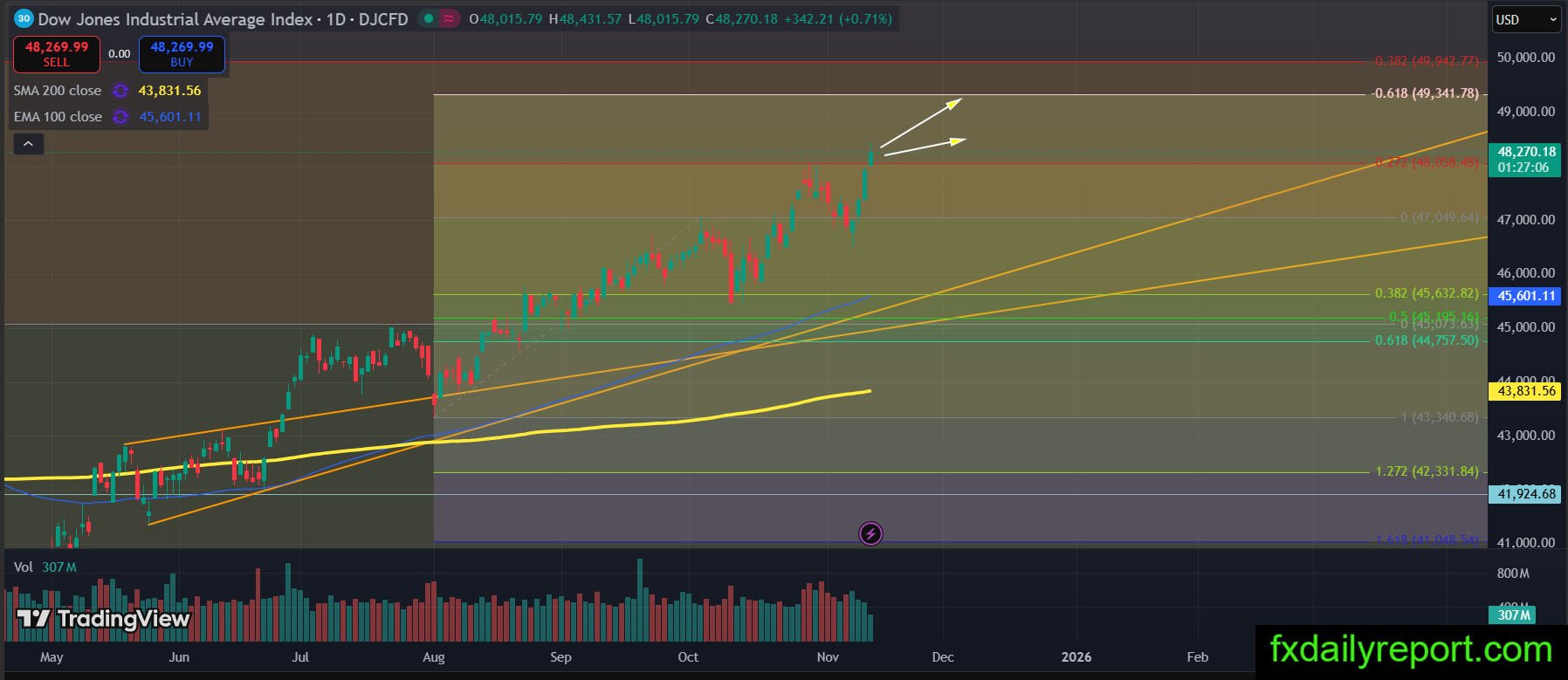Click the 307M volume tag on the axis
The height and width of the screenshot is (680, 1568).
click(x=1514, y=615)
